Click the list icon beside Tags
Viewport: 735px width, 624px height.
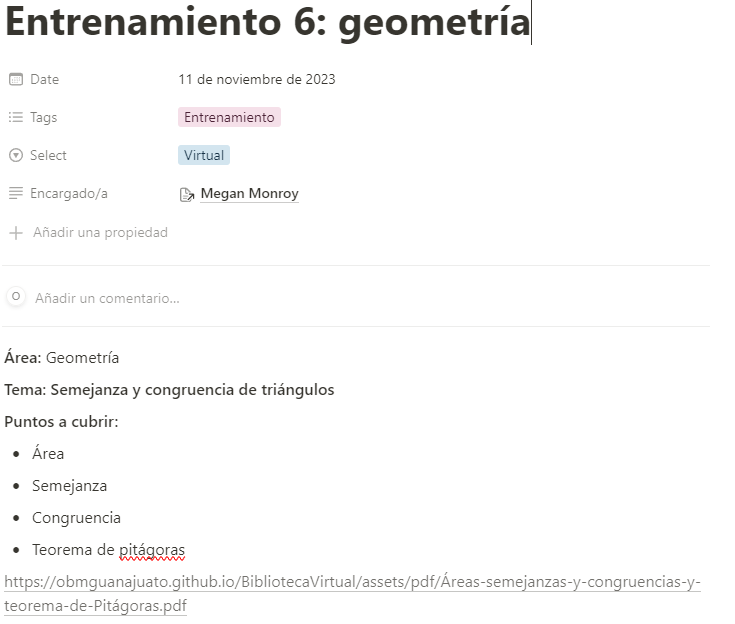[16, 117]
